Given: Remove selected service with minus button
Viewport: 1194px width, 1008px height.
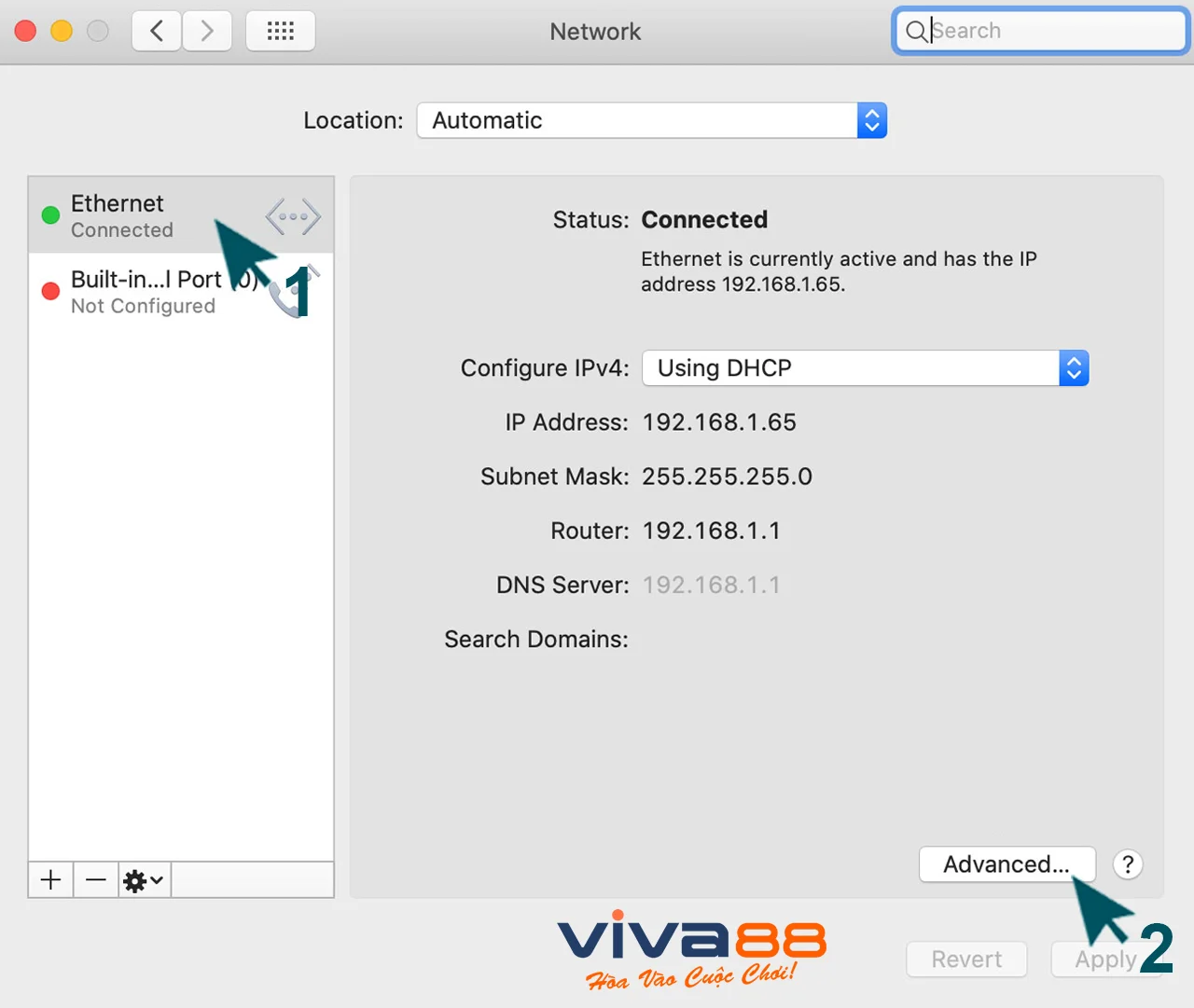Looking at the screenshot, I should coord(96,879).
